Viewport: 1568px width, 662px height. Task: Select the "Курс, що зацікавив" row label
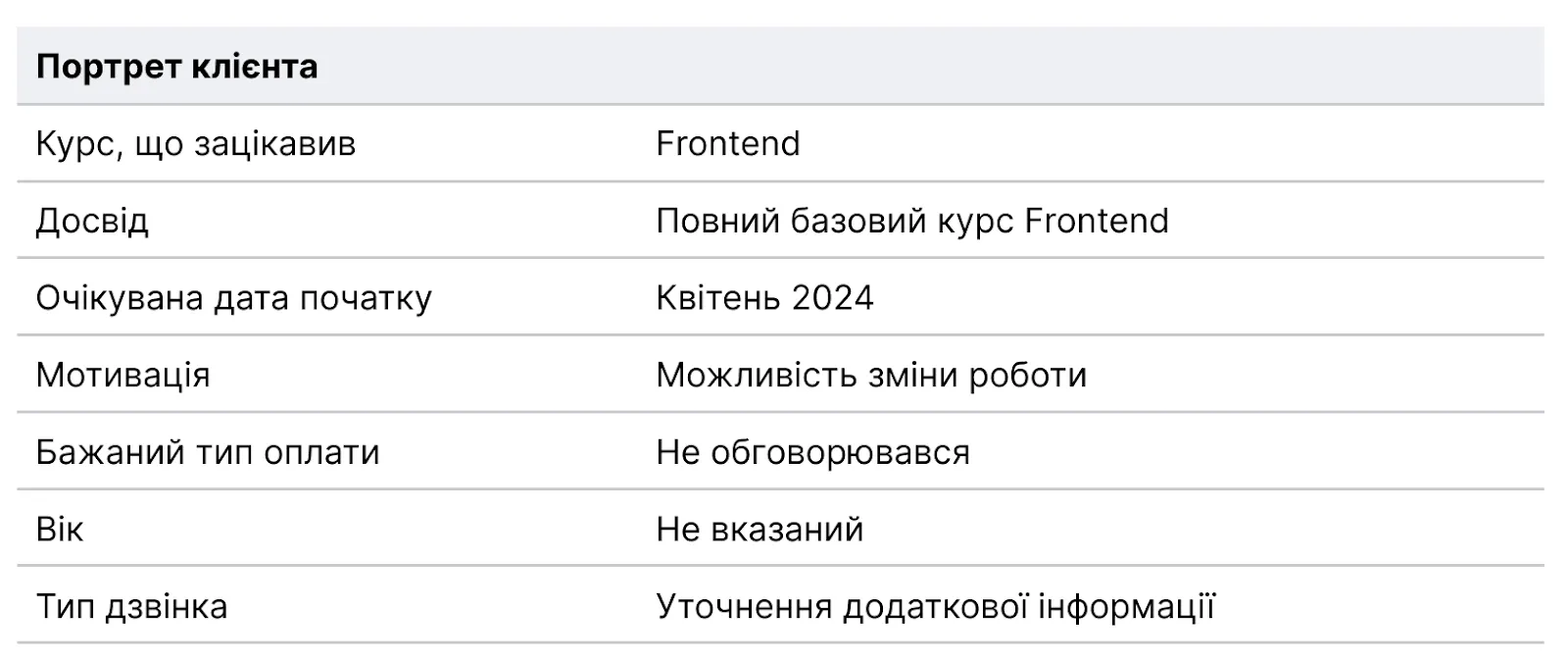[x=195, y=144]
